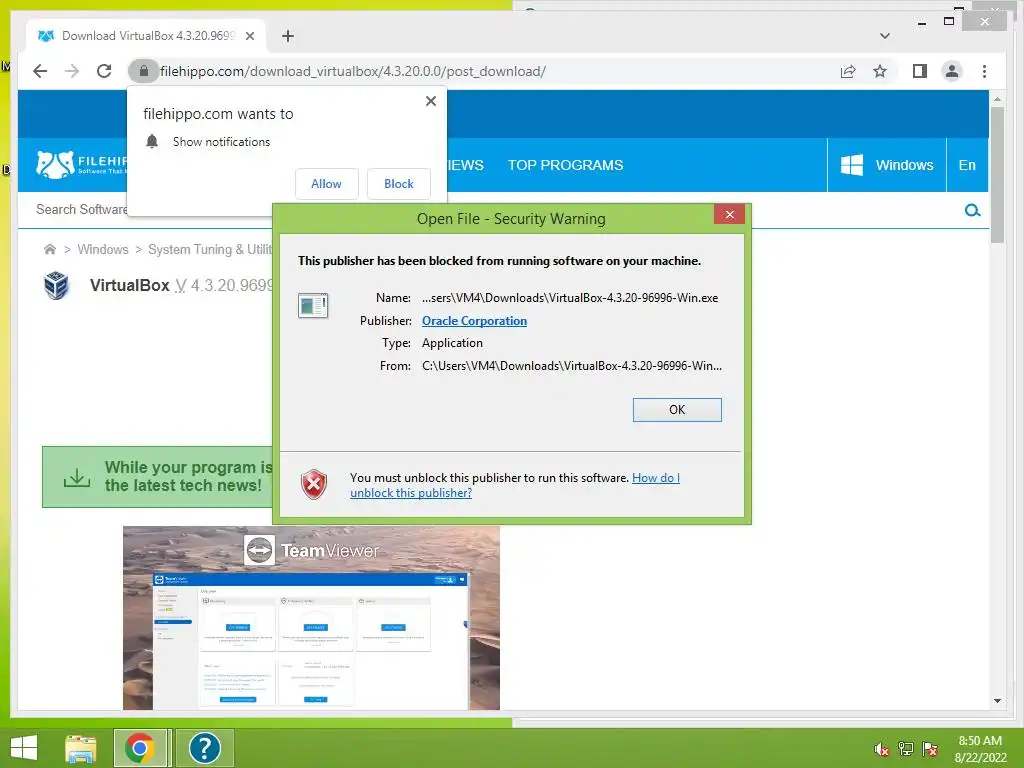Close the Security Warning dialog
Viewport: 1024px width, 768px height.
(729, 214)
